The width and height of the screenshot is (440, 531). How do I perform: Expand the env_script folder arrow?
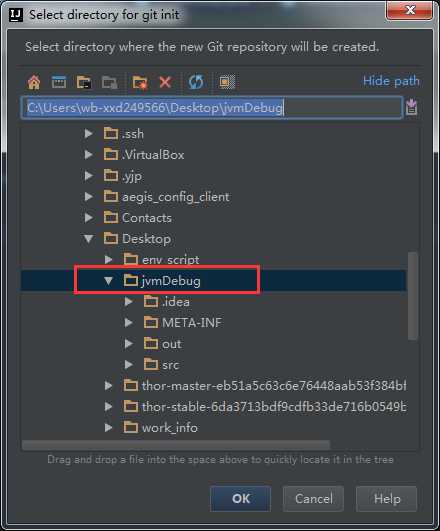click(x=108, y=260)
